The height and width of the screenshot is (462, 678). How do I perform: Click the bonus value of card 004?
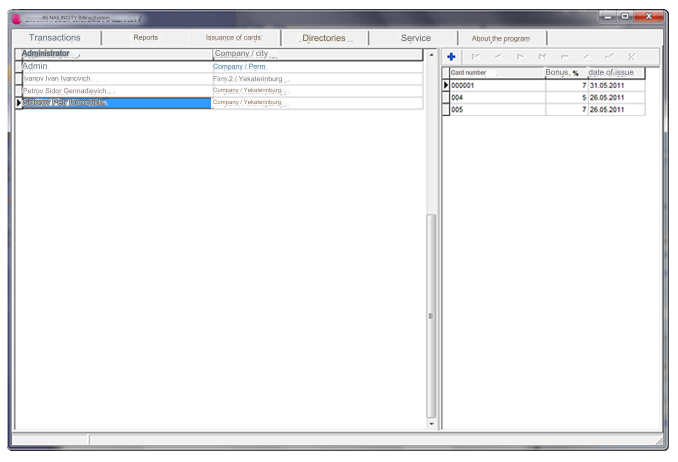click(566, 98)
